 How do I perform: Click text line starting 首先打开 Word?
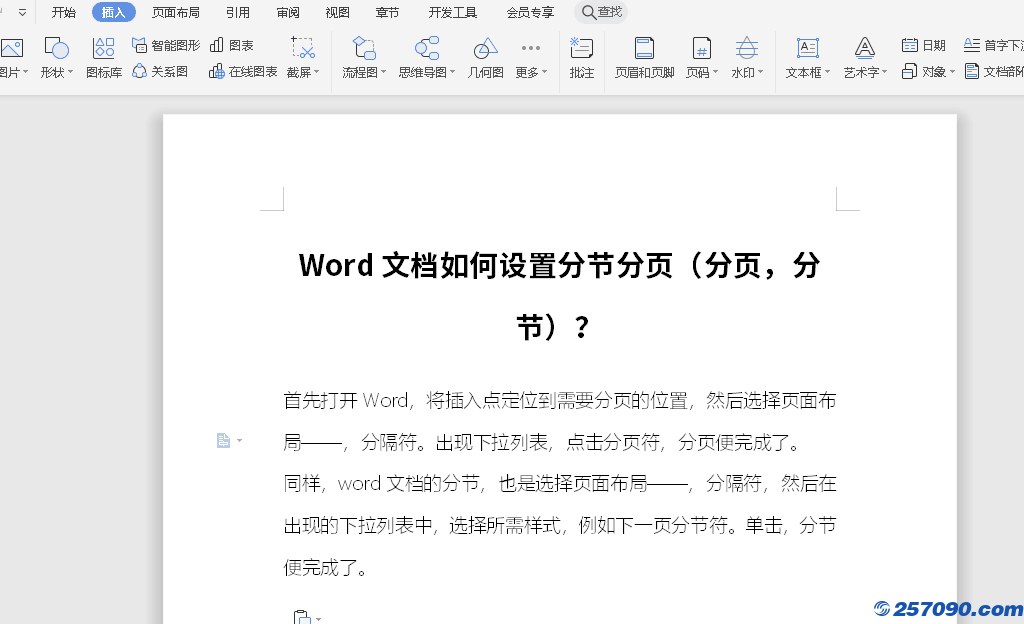pos(560,400)
